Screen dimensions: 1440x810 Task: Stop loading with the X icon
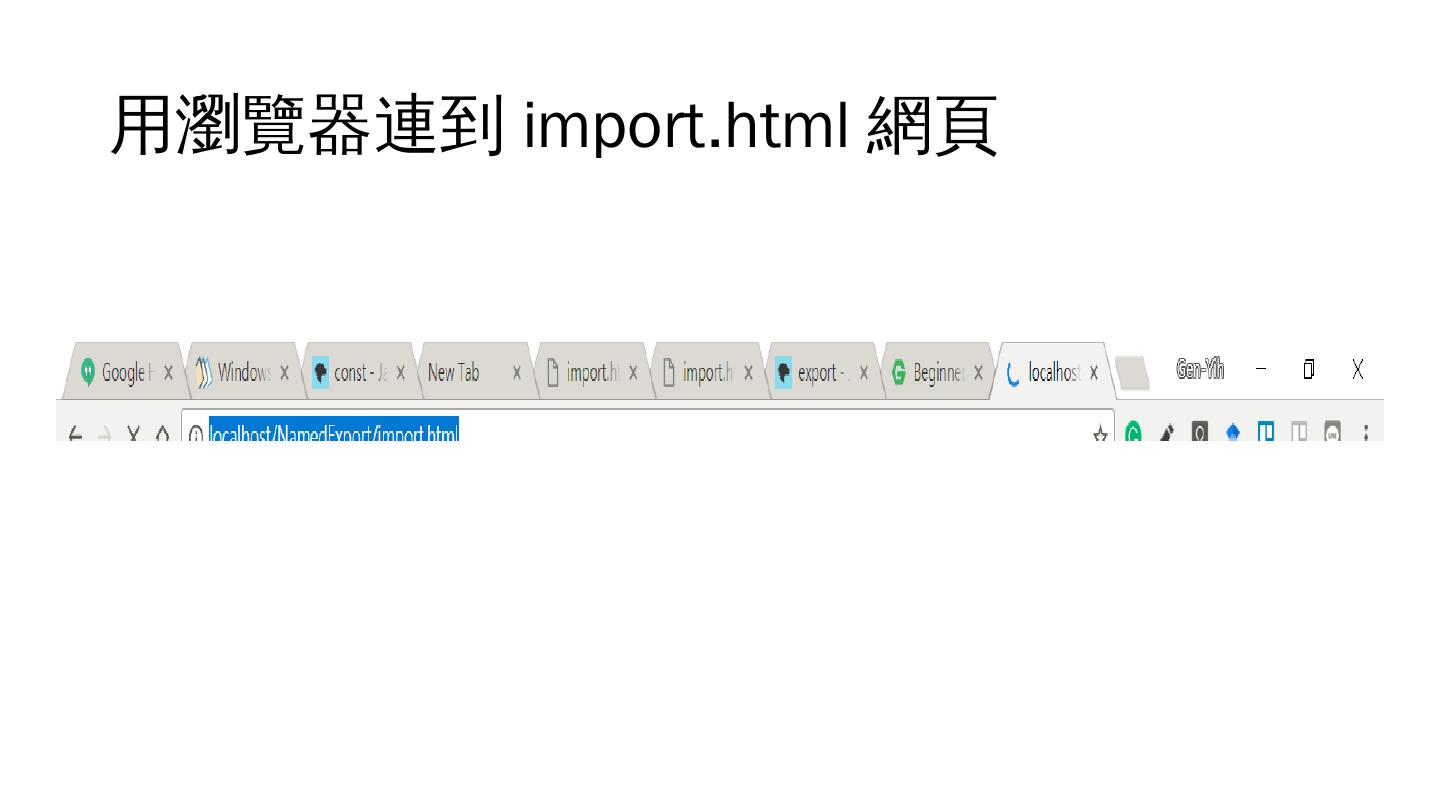(x=133, y=434)
